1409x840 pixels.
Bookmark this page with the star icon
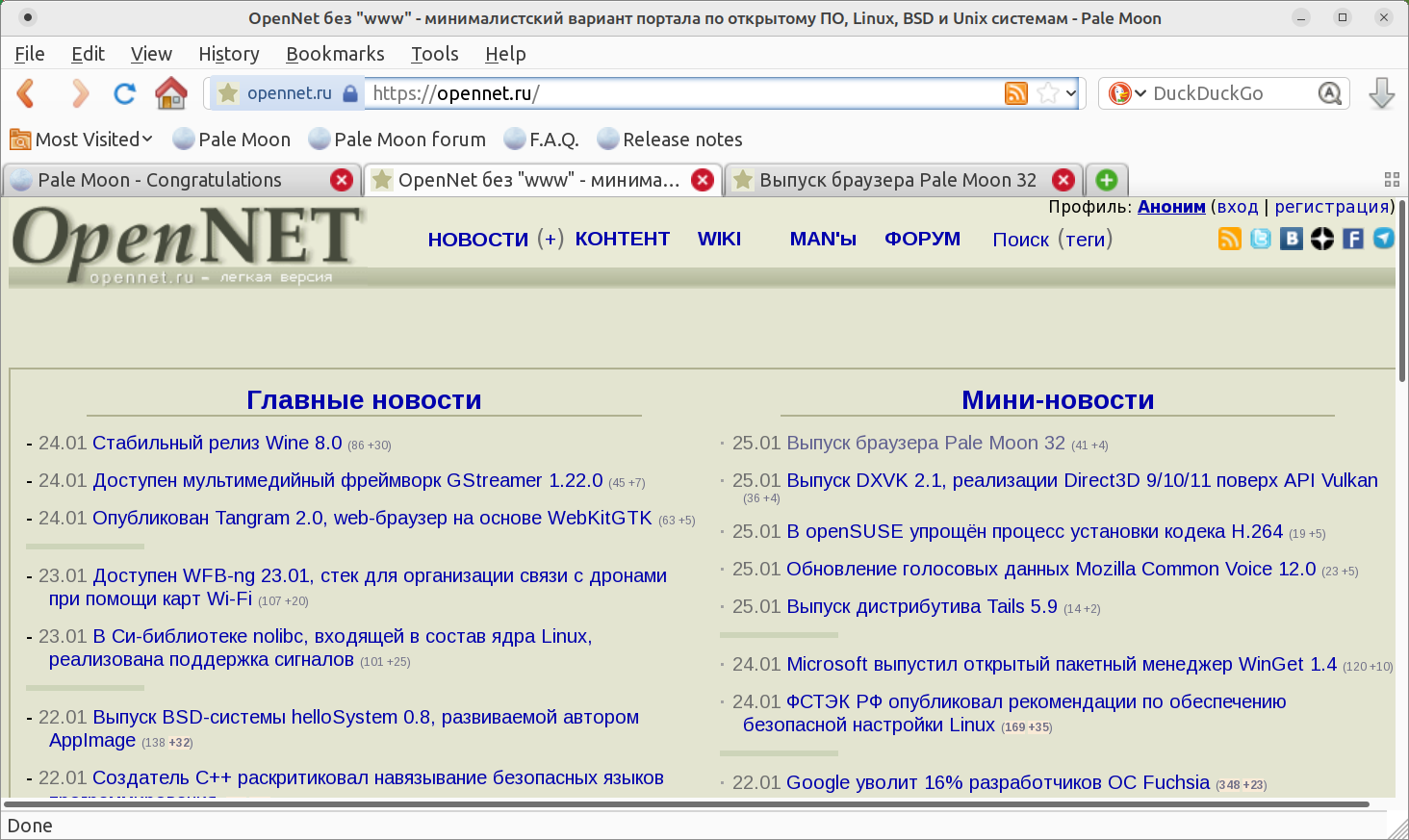(x=1048, y=93)
